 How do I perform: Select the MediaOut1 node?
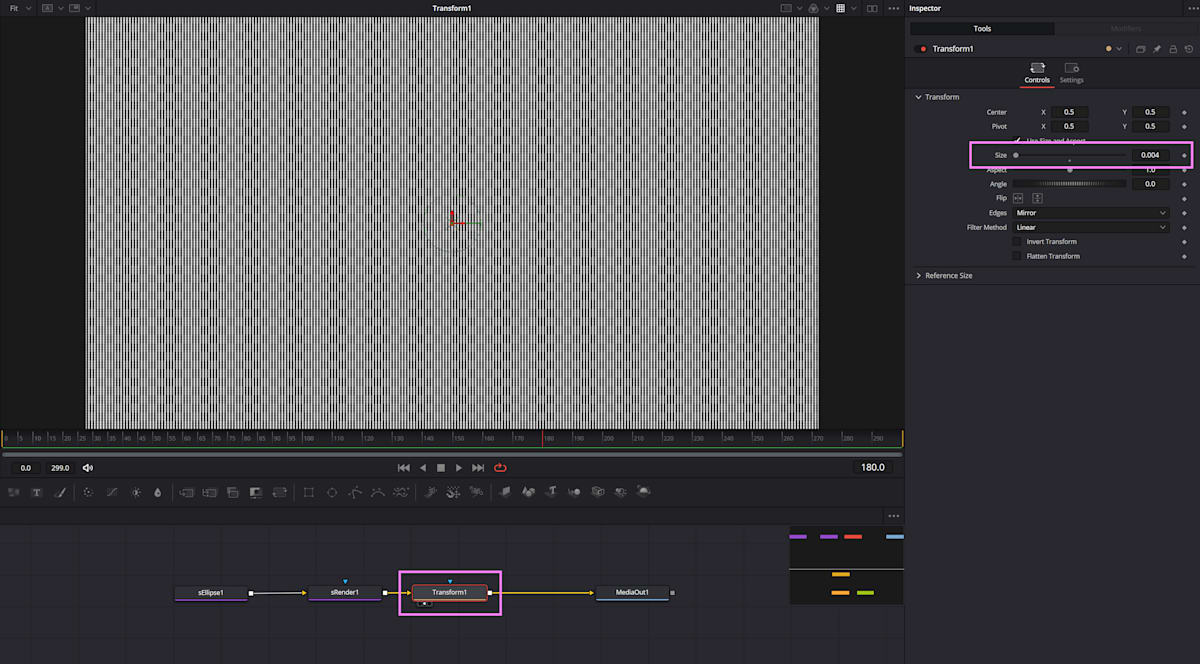[x=632, y=592]
